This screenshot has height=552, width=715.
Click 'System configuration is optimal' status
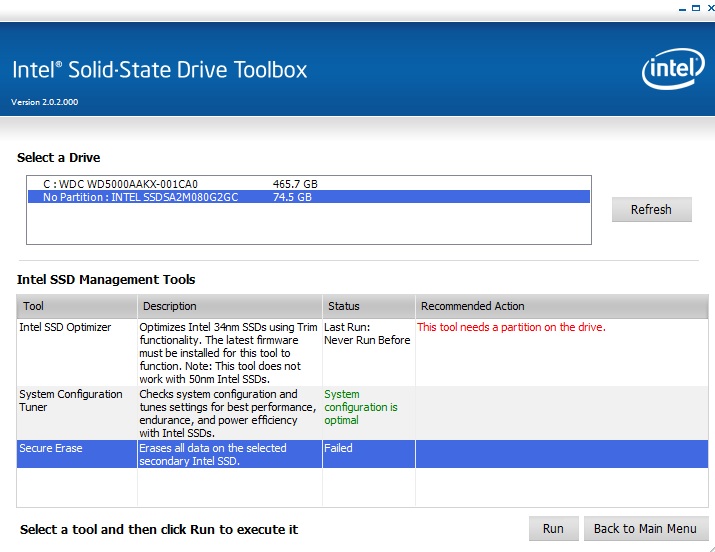click(x=361, y=407)
